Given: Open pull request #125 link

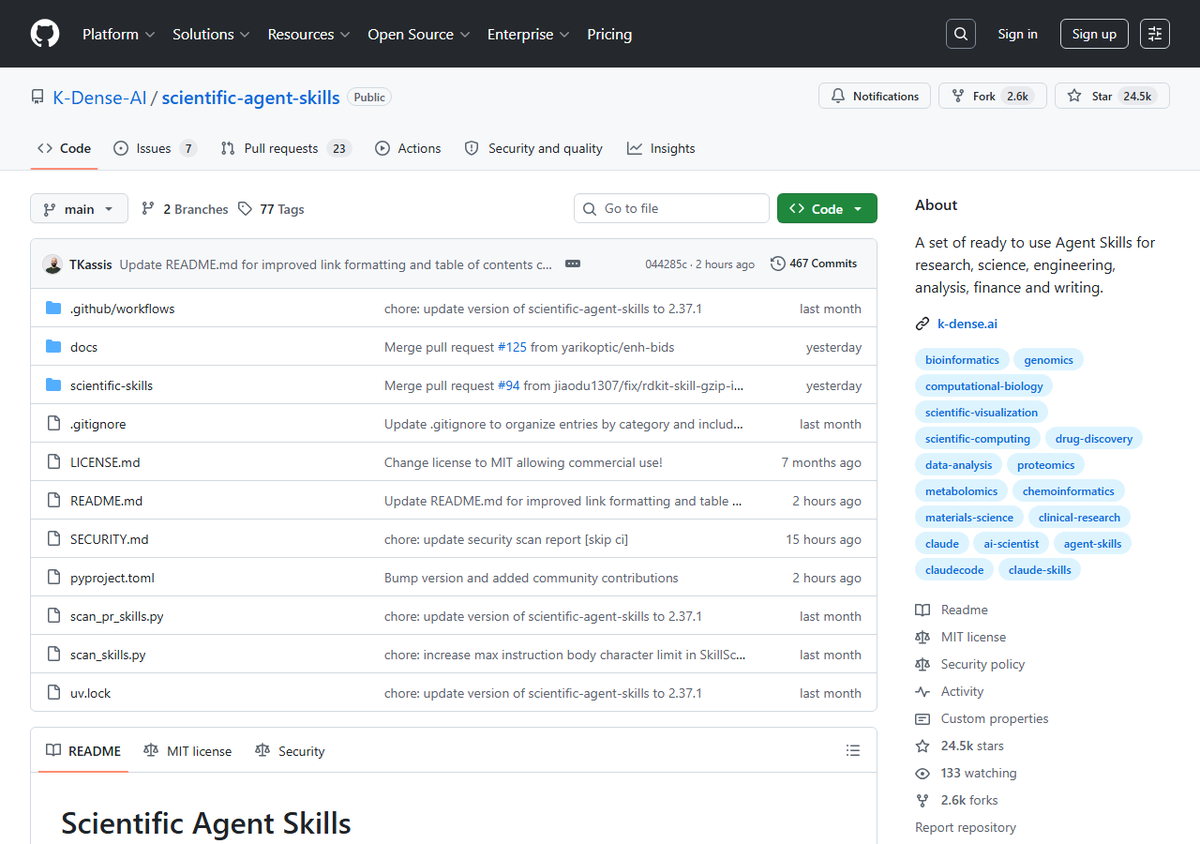Looking at the screenshot, I should pos(510,347).
